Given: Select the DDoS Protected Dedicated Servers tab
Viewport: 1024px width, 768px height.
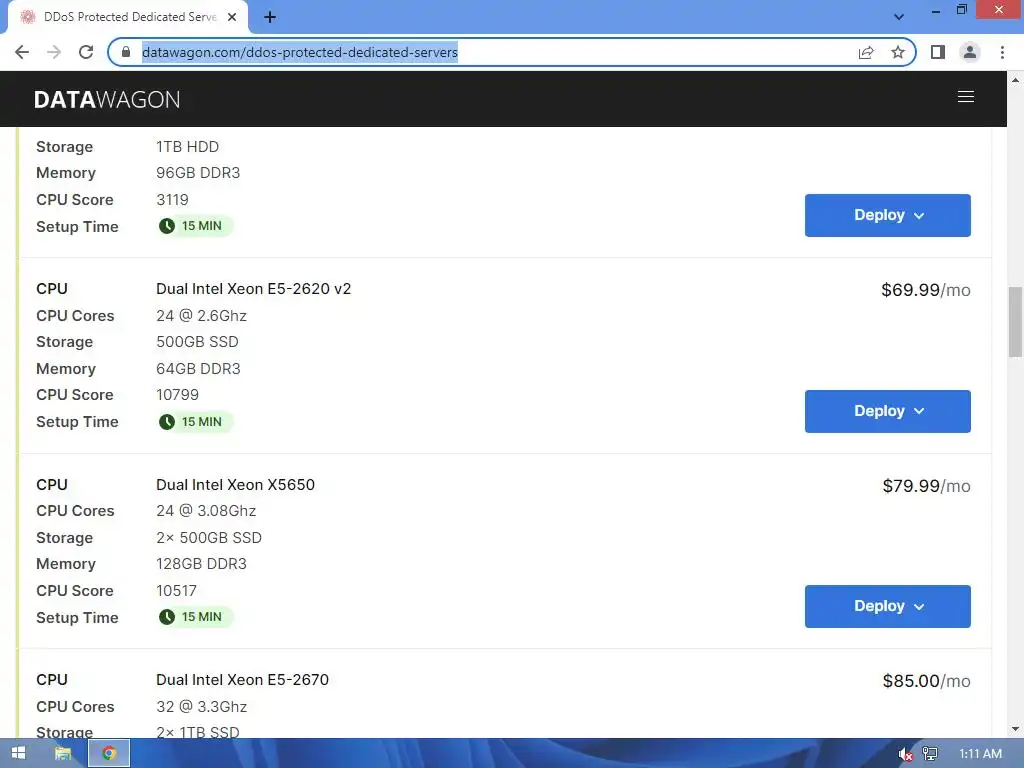Looking at the screenshot, I should pos(129,17).
